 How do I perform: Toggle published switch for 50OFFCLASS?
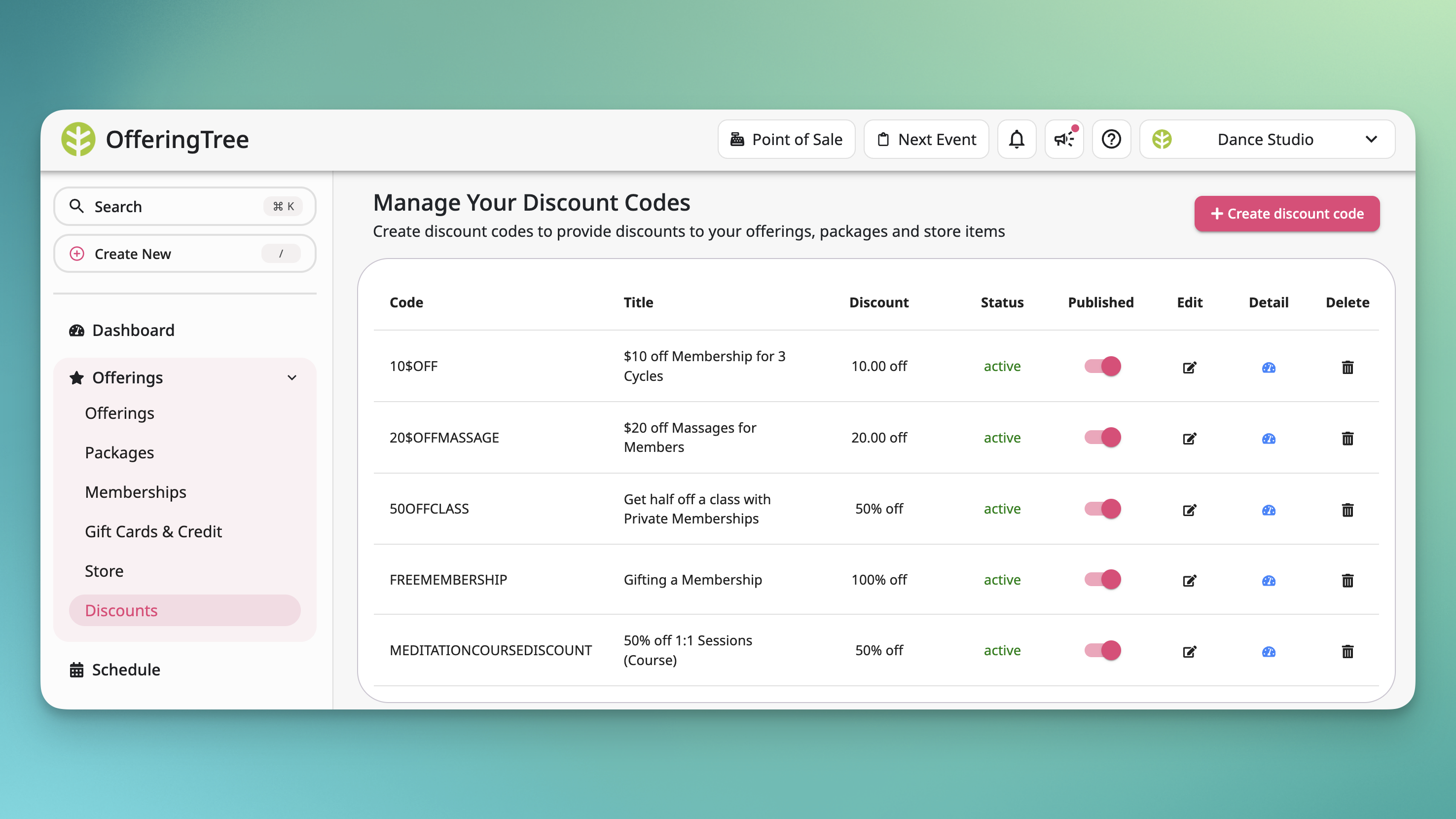(1102, 509)
